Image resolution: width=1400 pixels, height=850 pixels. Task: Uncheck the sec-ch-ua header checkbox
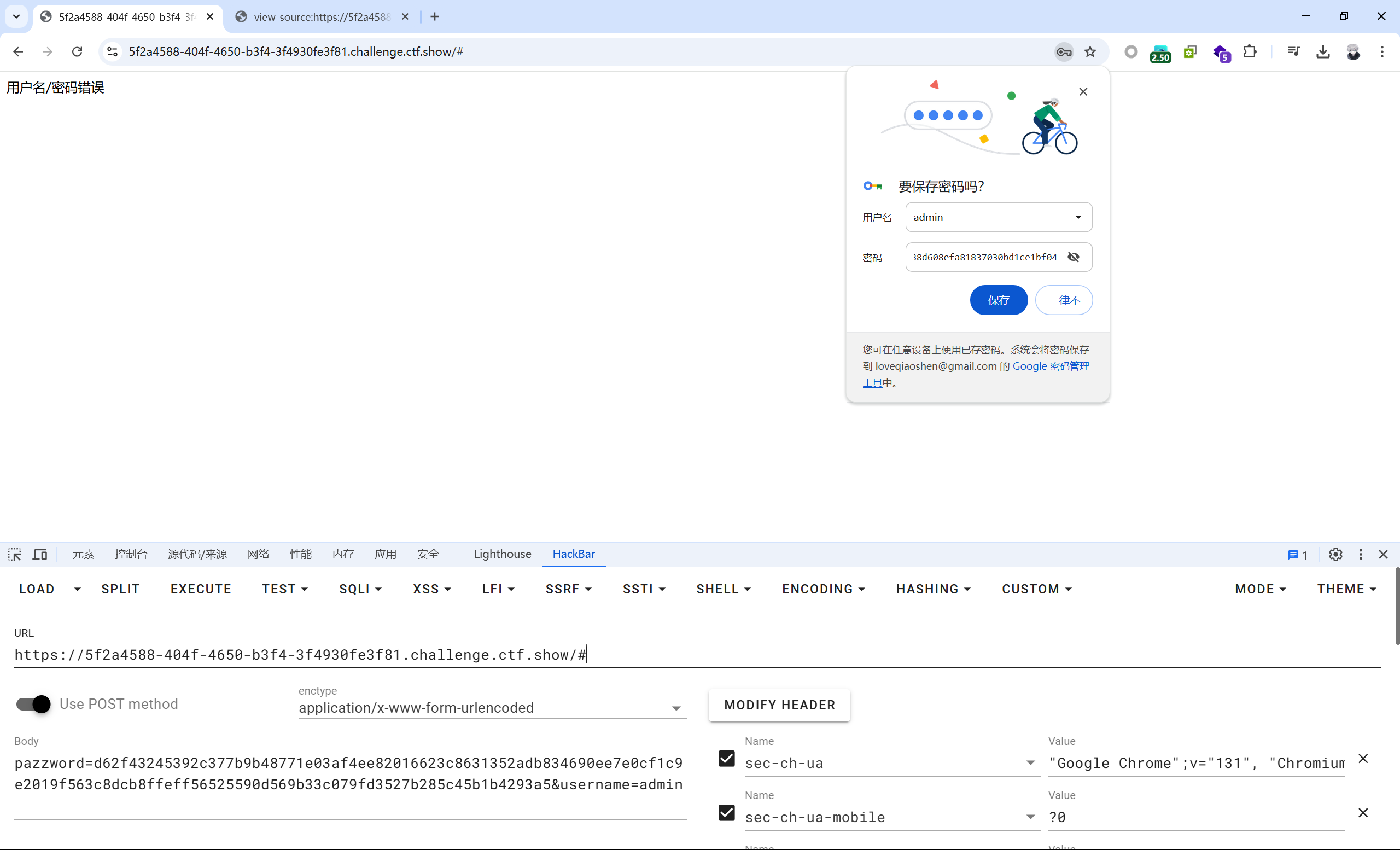[x=726, y=759]
